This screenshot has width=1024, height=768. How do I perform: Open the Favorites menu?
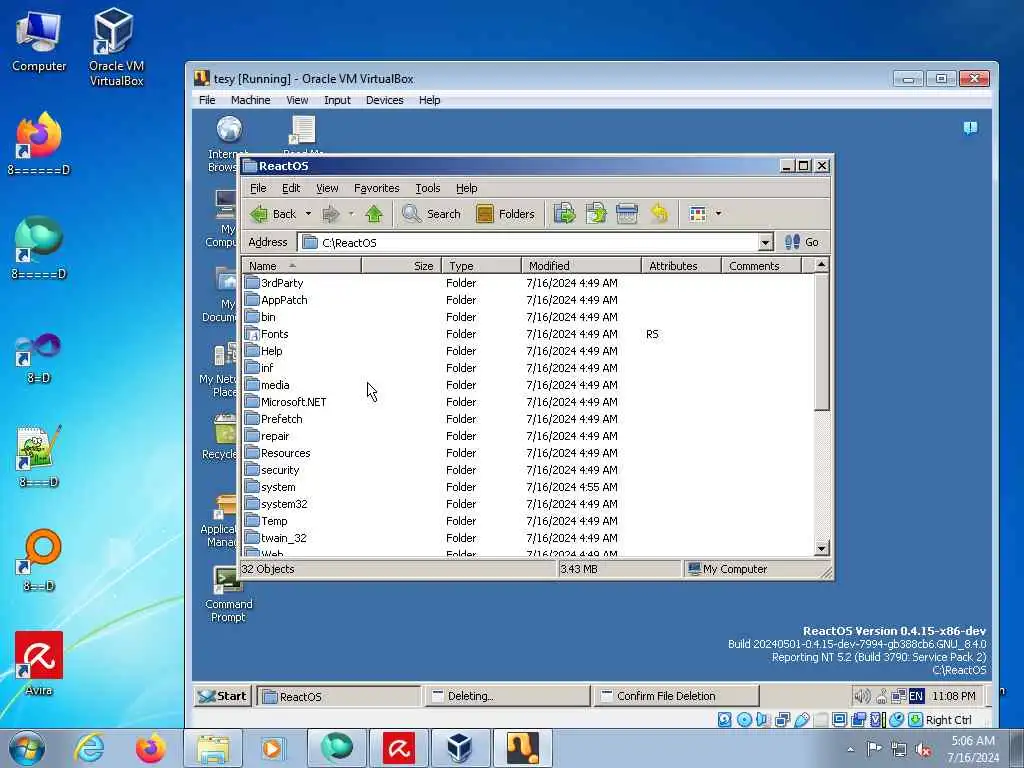click(x=376, y=188)
